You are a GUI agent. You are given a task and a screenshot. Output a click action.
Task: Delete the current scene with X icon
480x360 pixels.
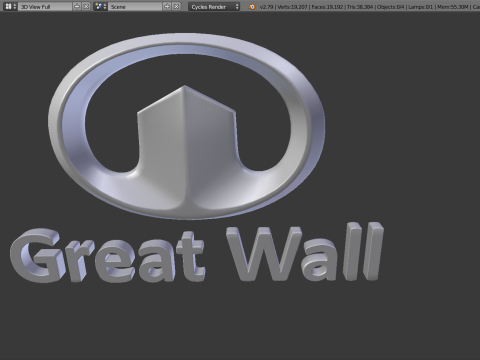176,6
